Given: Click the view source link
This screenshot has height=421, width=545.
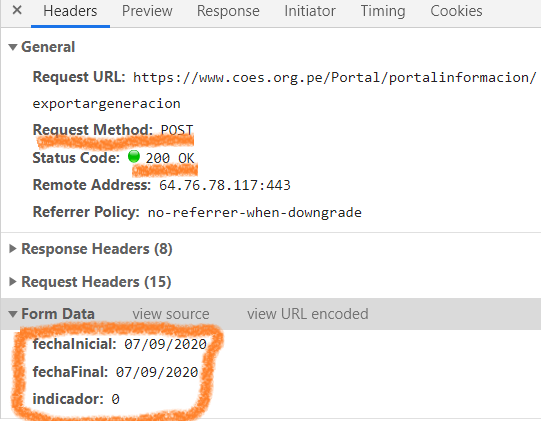Looking at the screenshot, I should tap(171, 314).
